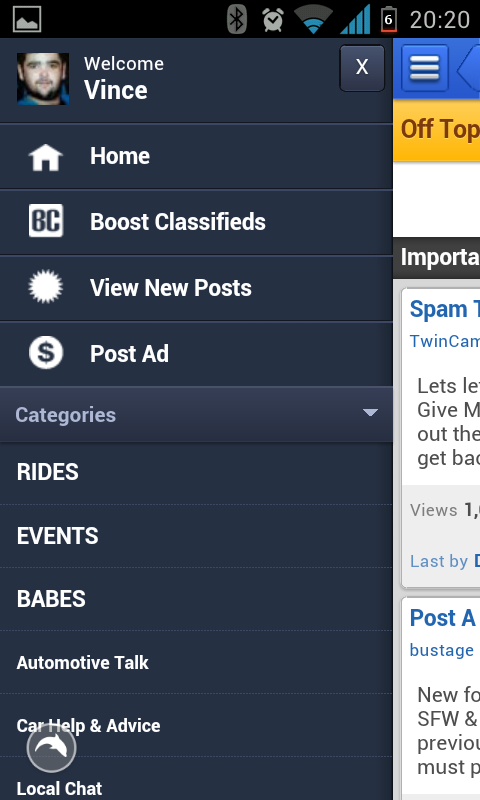480x800 pixels.
Task: Tap Vince's profile avatar
Action: click(43, 79)
